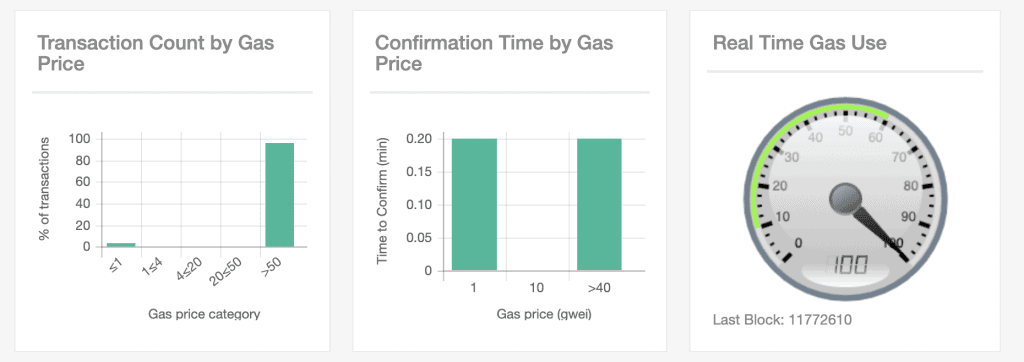Click the Real Time Gas Use title
Viewport: 1024px width, 362px height.
(x=799, y=43)
